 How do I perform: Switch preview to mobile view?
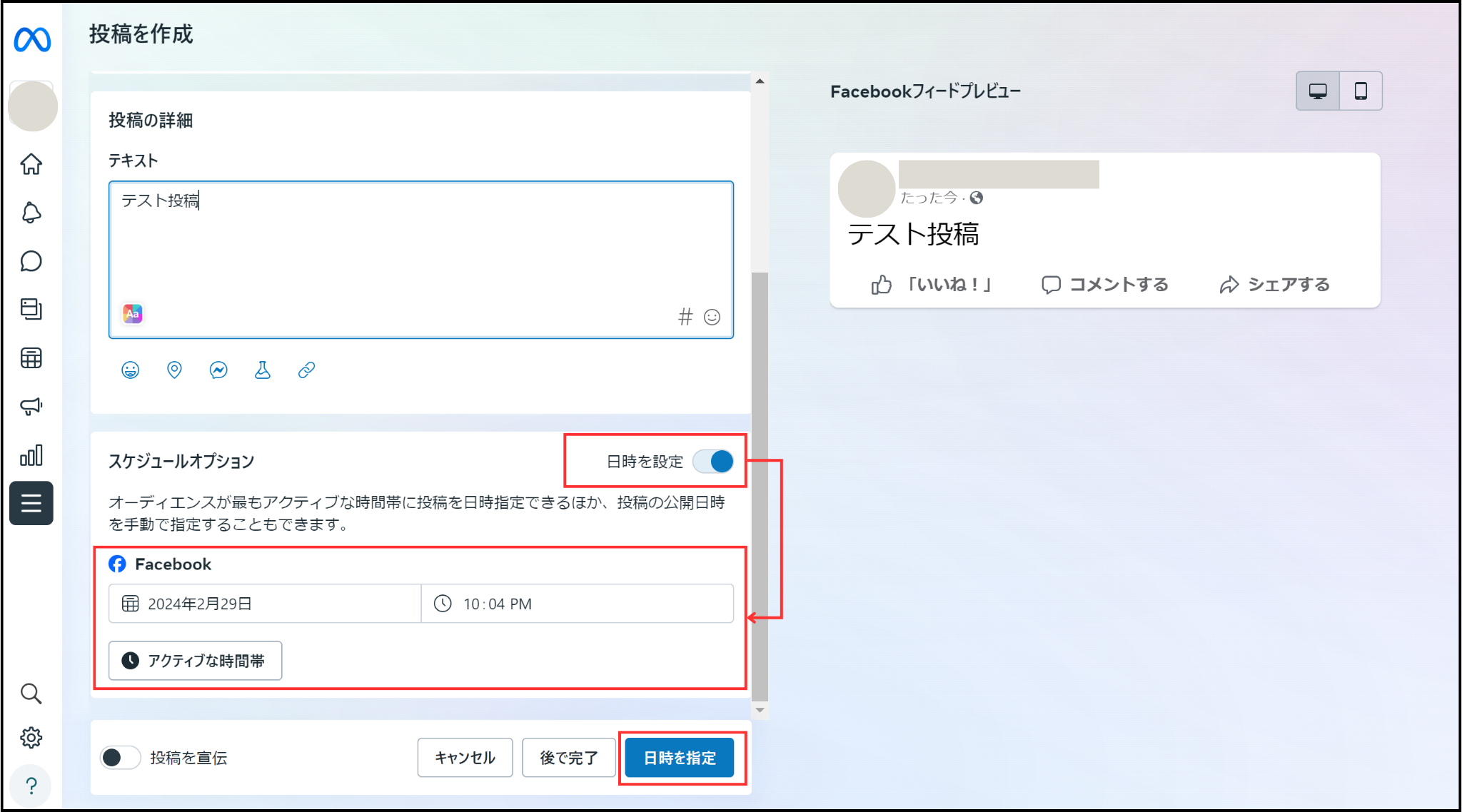(x=1361, y=91)
